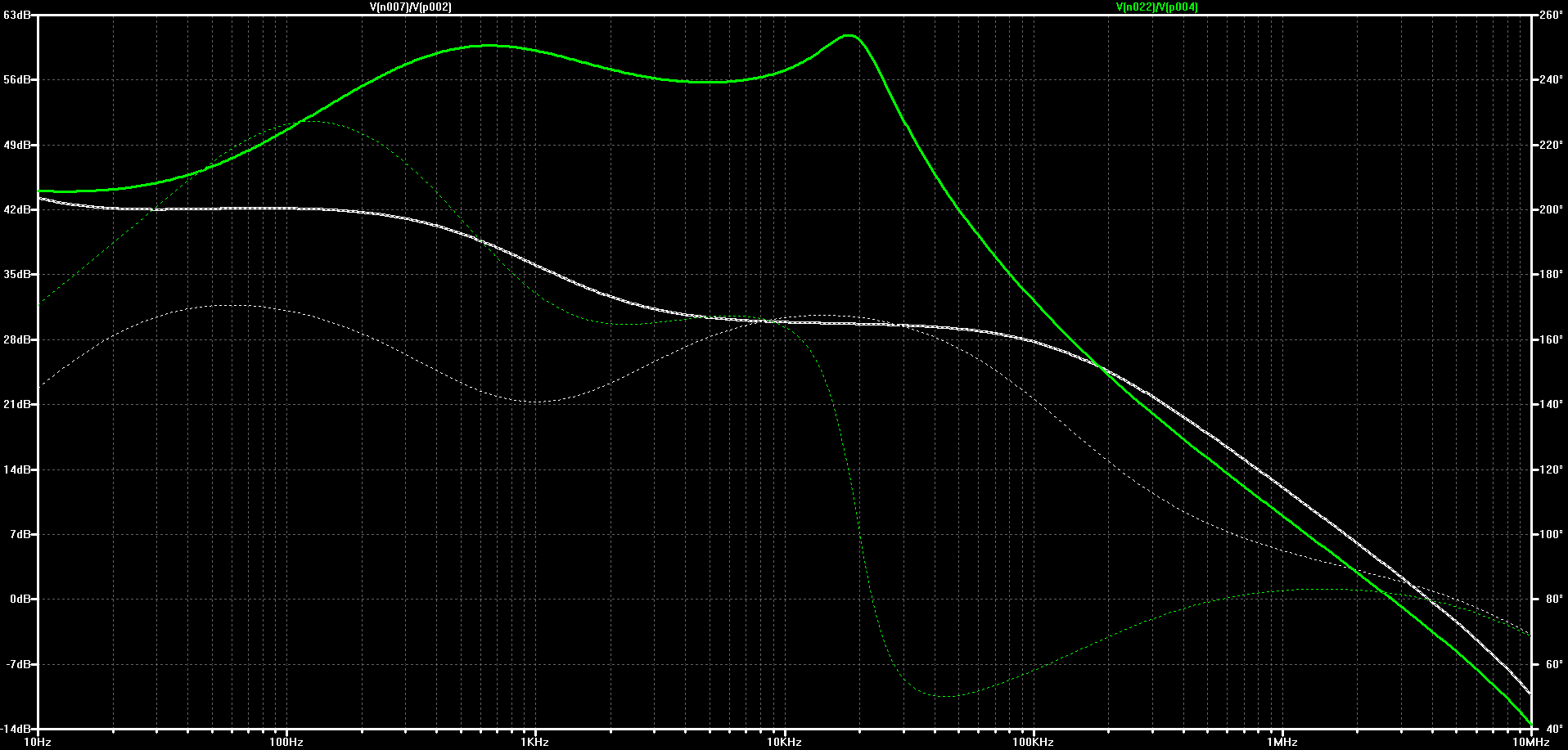Click the 100° phase axis label

point(1551,534)
